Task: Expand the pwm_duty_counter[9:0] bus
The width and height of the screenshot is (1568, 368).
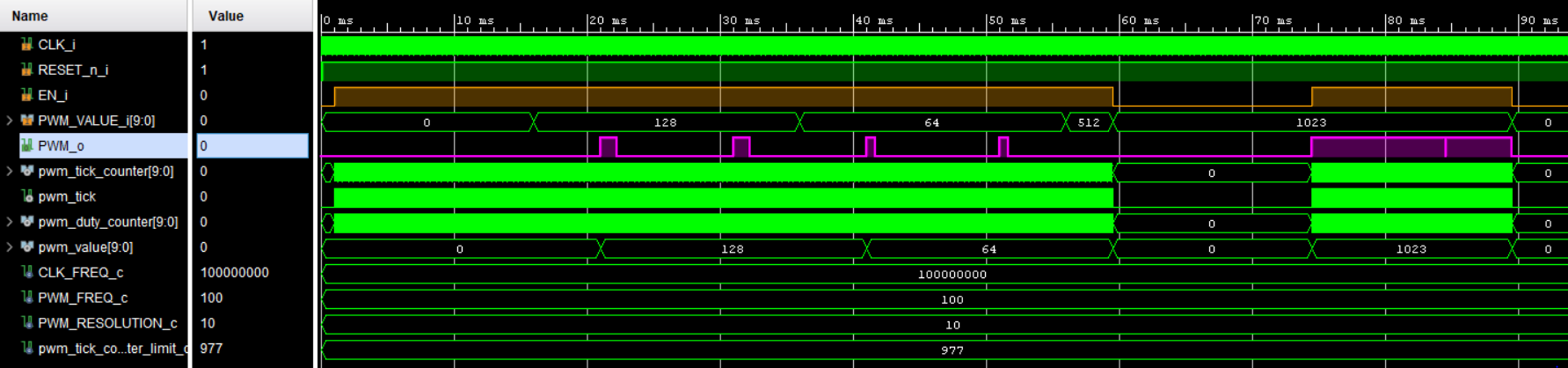Action: pos(10,222)
